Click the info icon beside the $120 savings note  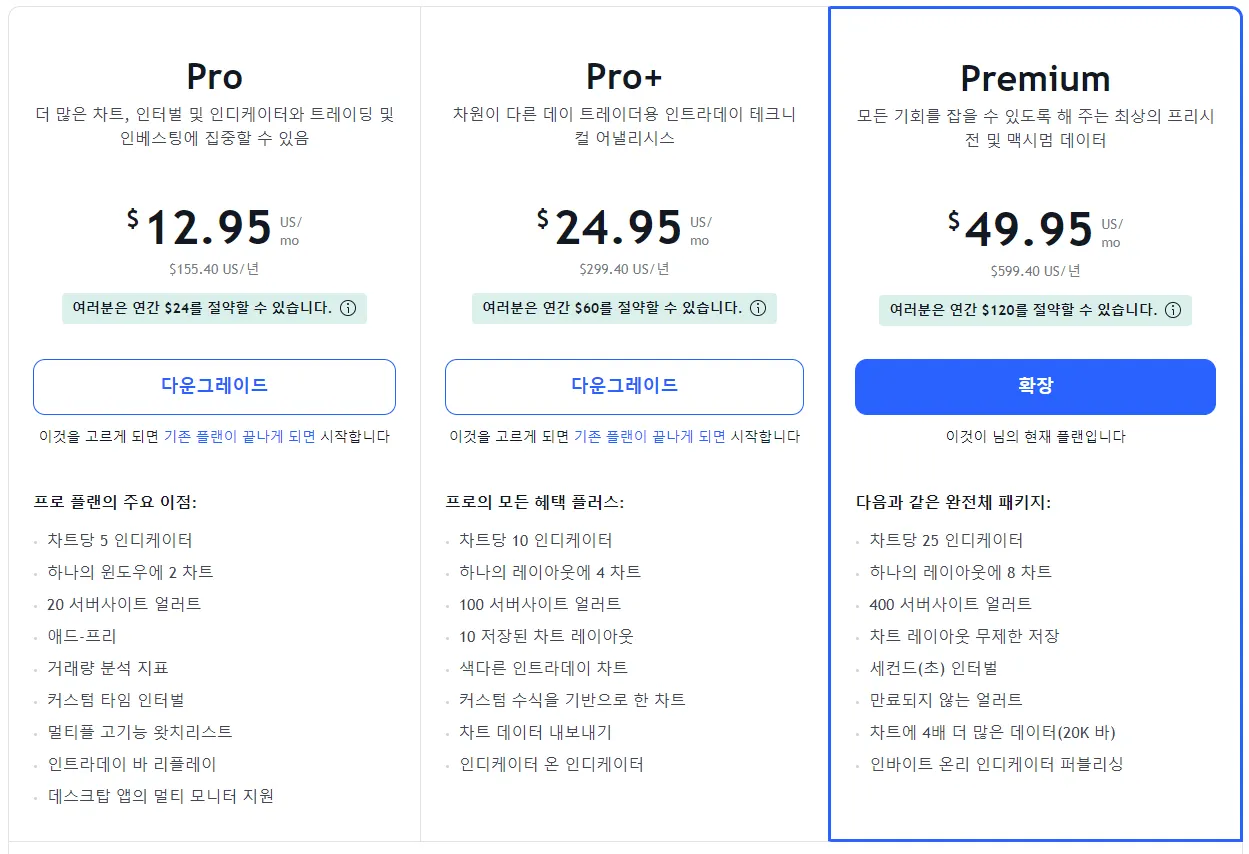[1173, 310]
